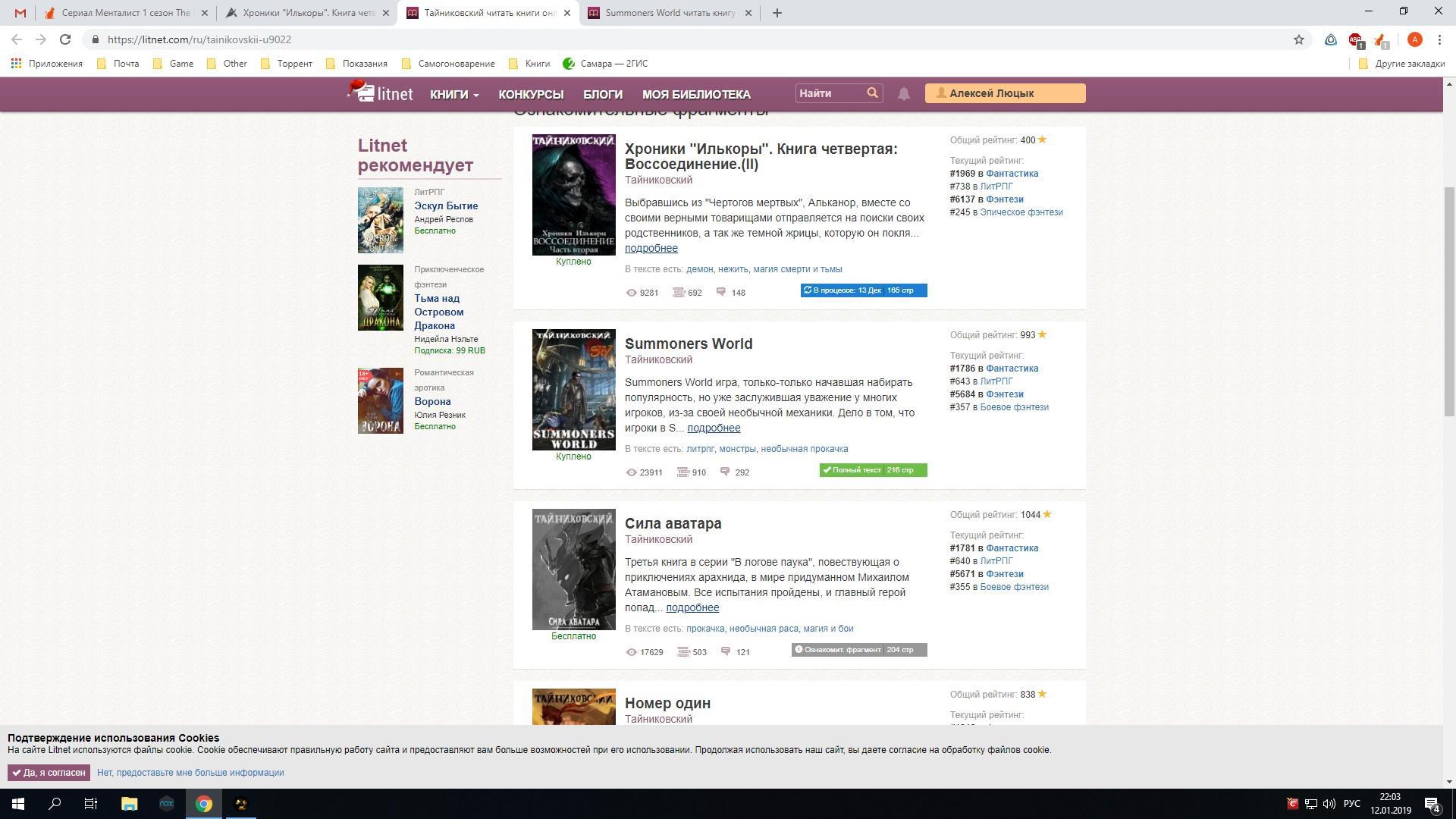Open Алексей Люцык user menu
The height and width of the screenshot is (819, 1456).
click(1004, 93)
